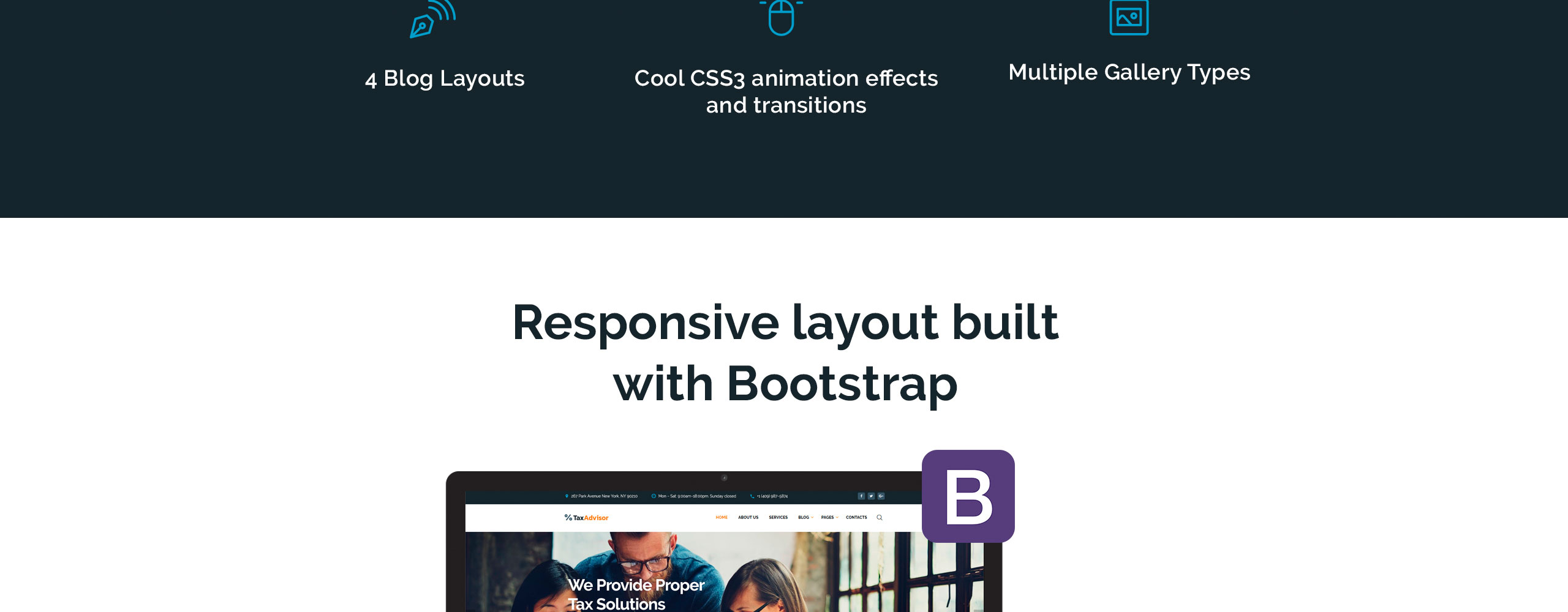Viewport: 1568px width, 612px height.
Task: Click the TaxAdvisor logo in the mockup
Action: [x=586, y=518]
